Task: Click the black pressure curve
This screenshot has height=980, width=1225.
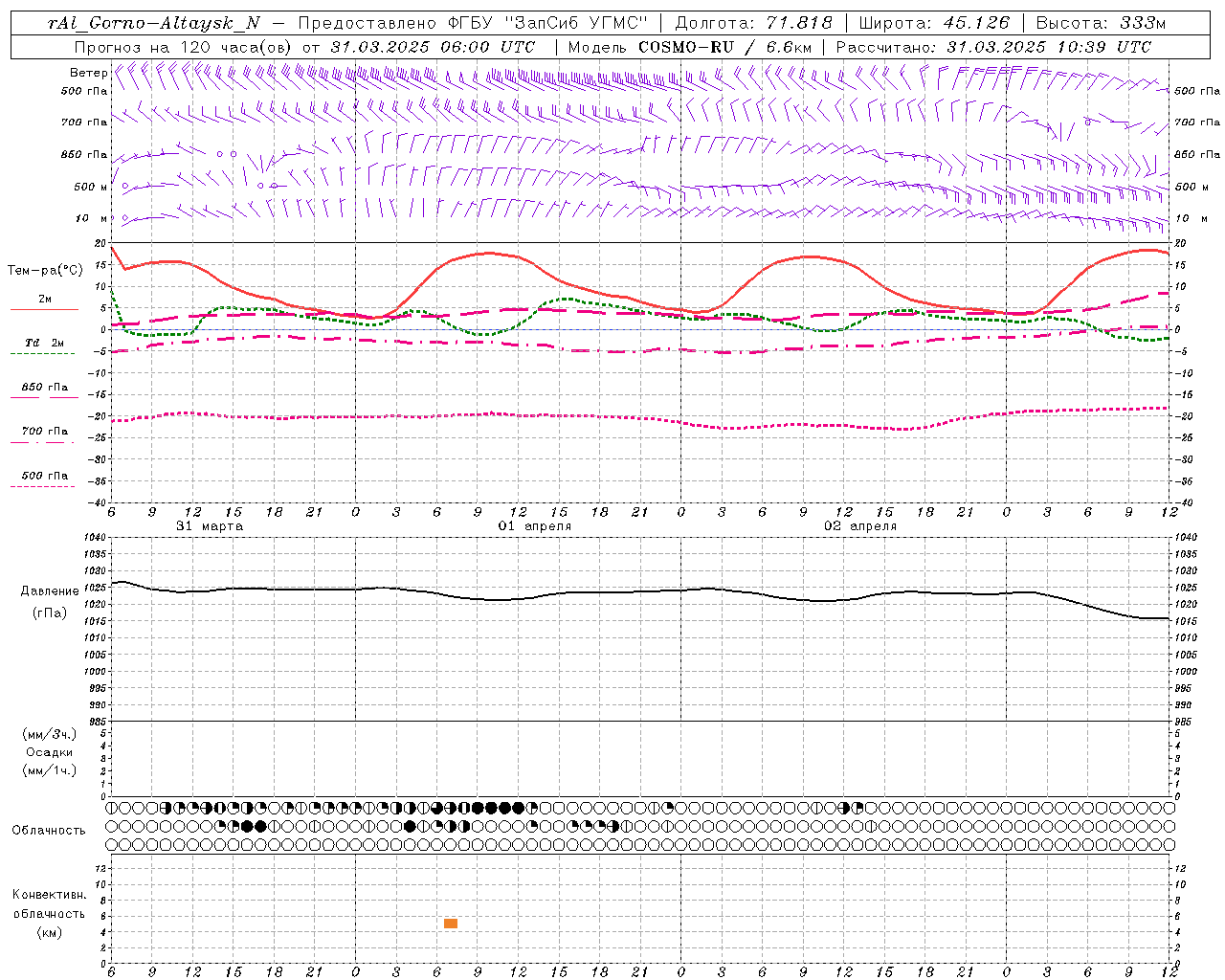Action: pos(640,591)
